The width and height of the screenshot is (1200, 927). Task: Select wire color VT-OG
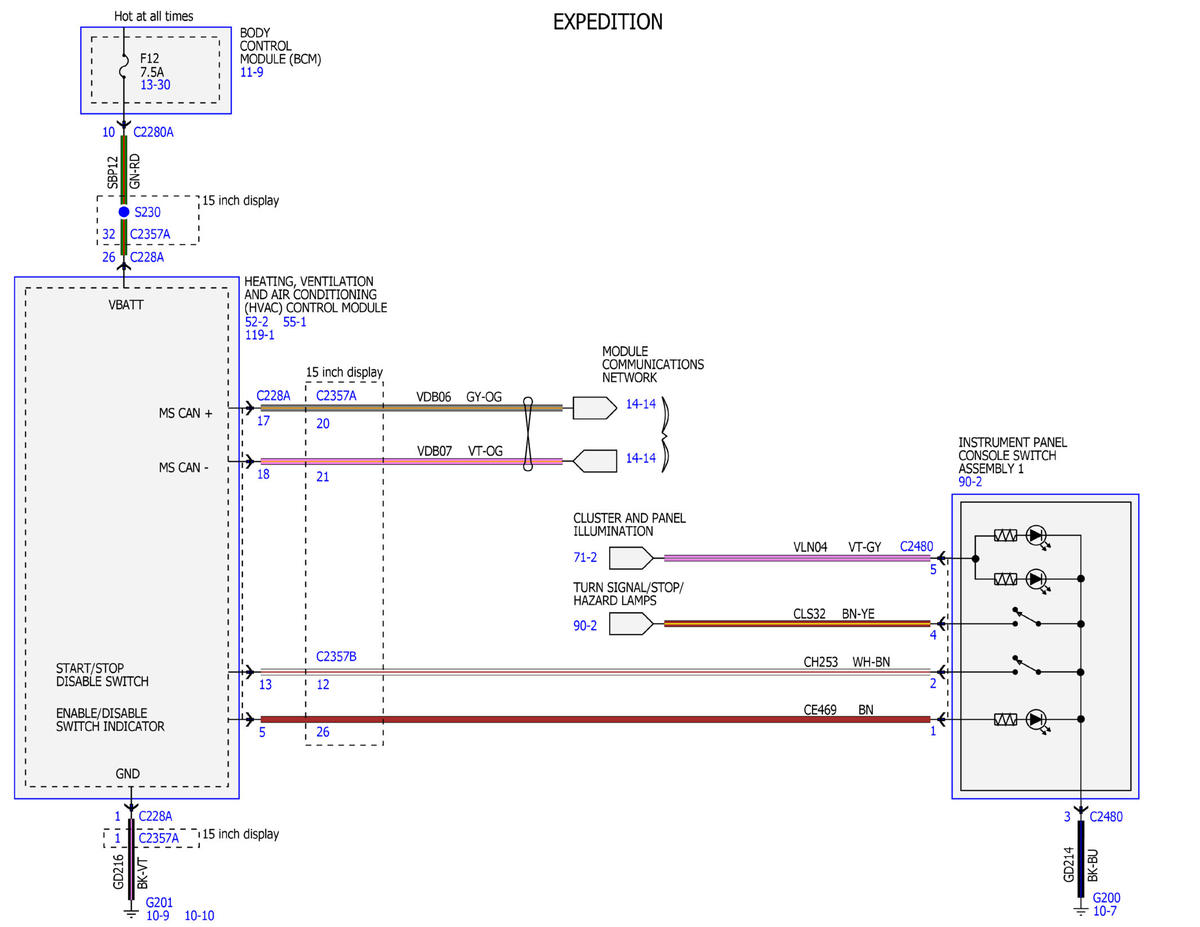tap(485, 451)
